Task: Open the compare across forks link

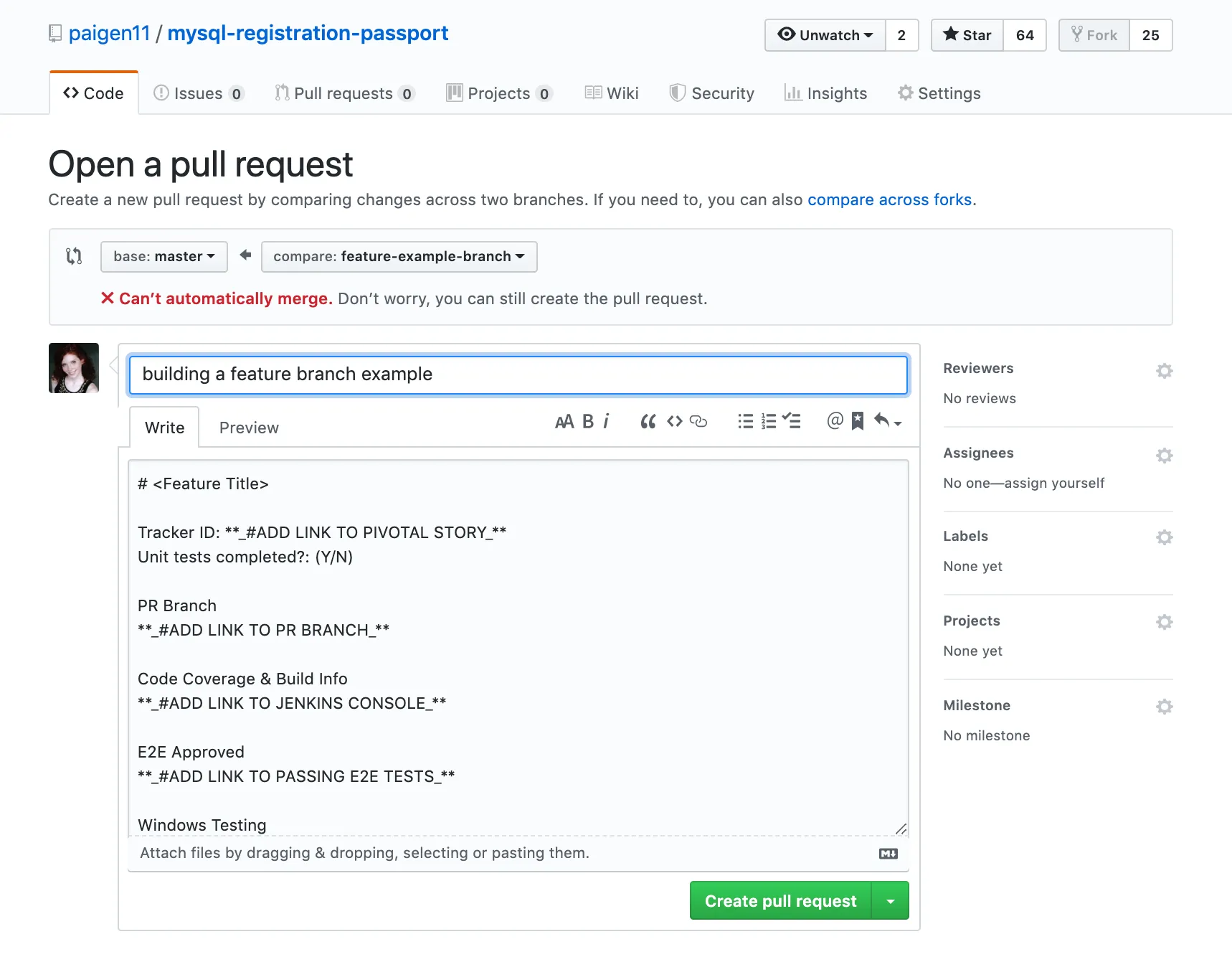Action: tap(889, 199)
